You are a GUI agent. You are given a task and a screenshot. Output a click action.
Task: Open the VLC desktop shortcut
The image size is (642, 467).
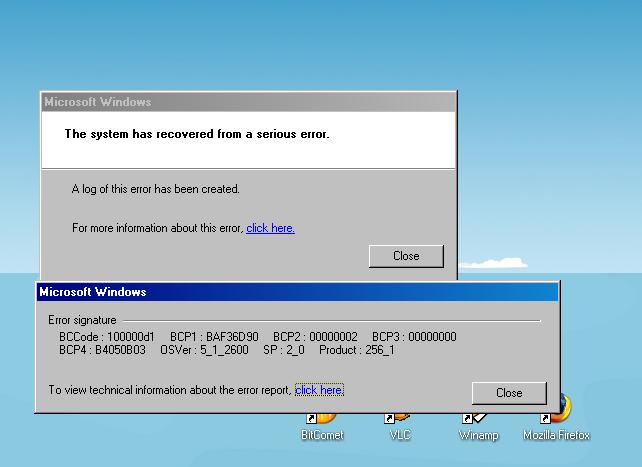coord(400,427)
